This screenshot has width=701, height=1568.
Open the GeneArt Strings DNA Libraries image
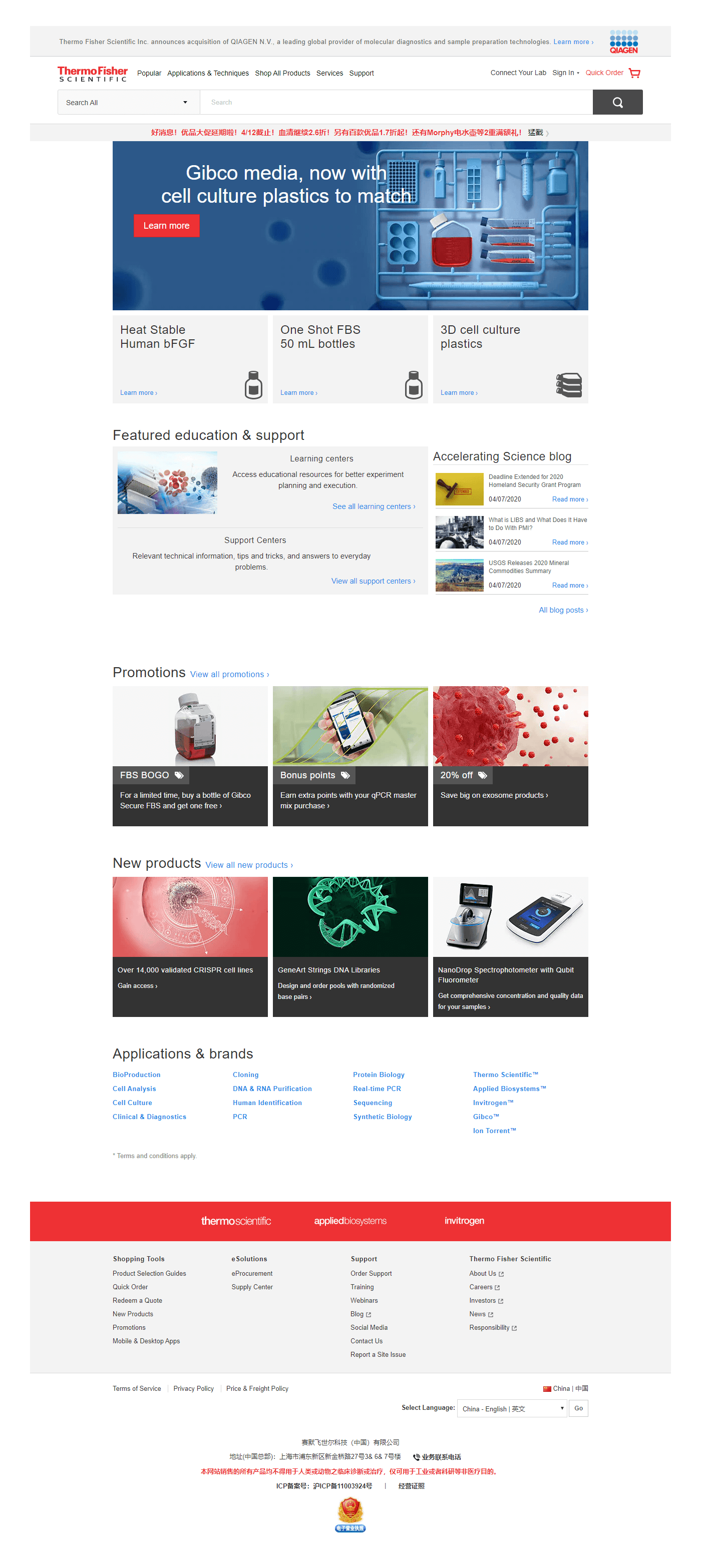click(350, 917)
